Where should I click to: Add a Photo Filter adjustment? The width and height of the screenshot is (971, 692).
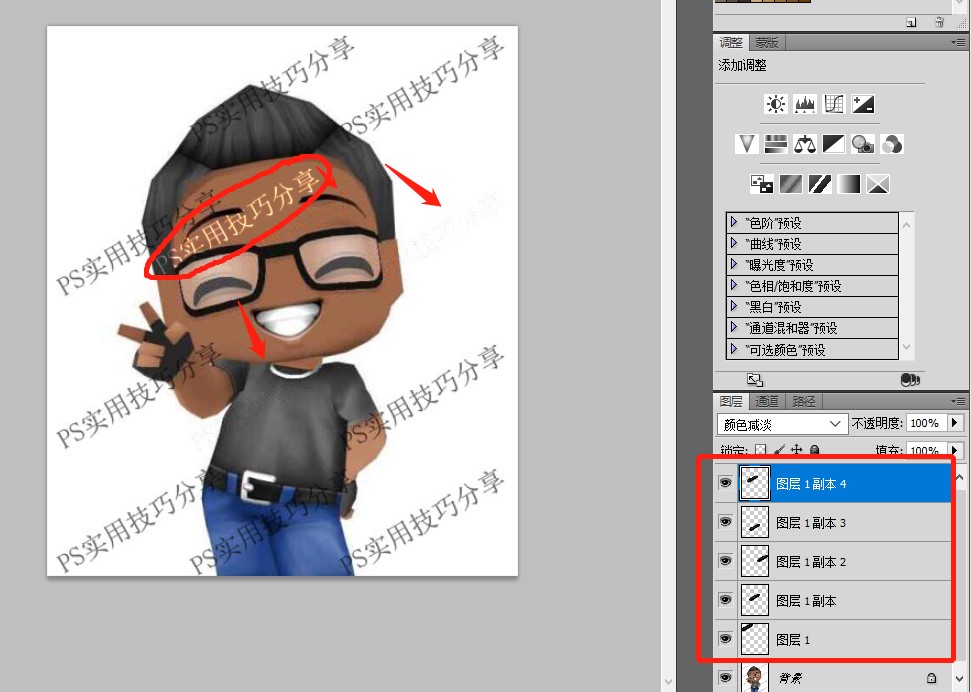[863, 144]
